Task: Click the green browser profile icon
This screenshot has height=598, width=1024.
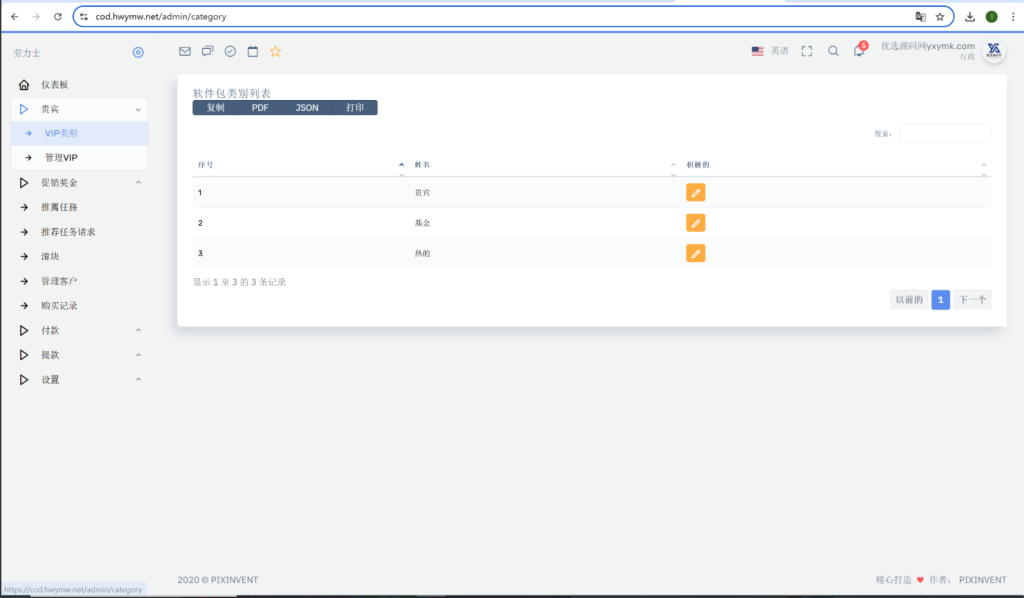Action: [991, 16]
